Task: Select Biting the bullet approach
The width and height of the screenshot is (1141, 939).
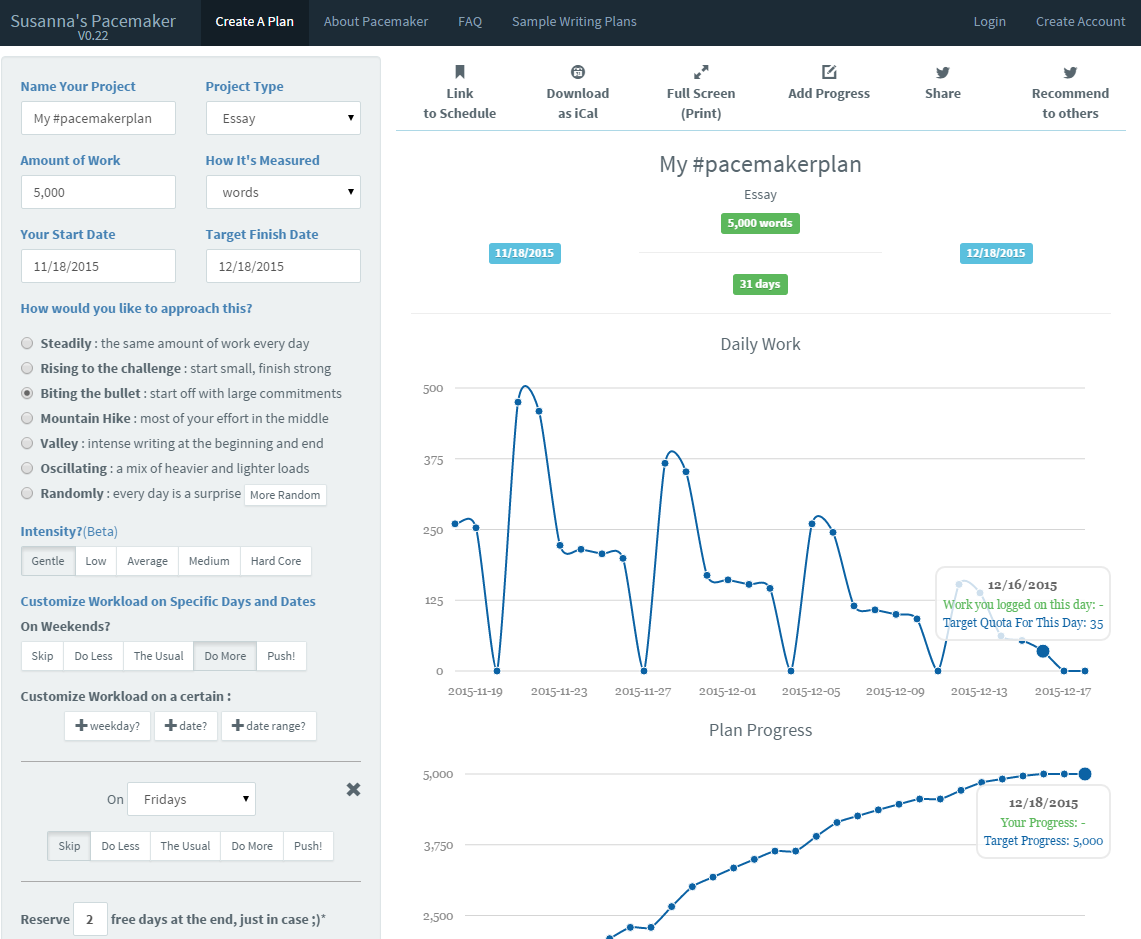Action: (x=27, y=393)
